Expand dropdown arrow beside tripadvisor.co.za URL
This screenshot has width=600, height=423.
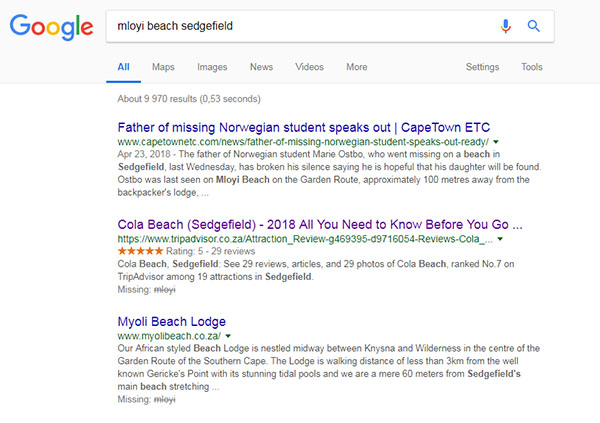pos(501,240)
